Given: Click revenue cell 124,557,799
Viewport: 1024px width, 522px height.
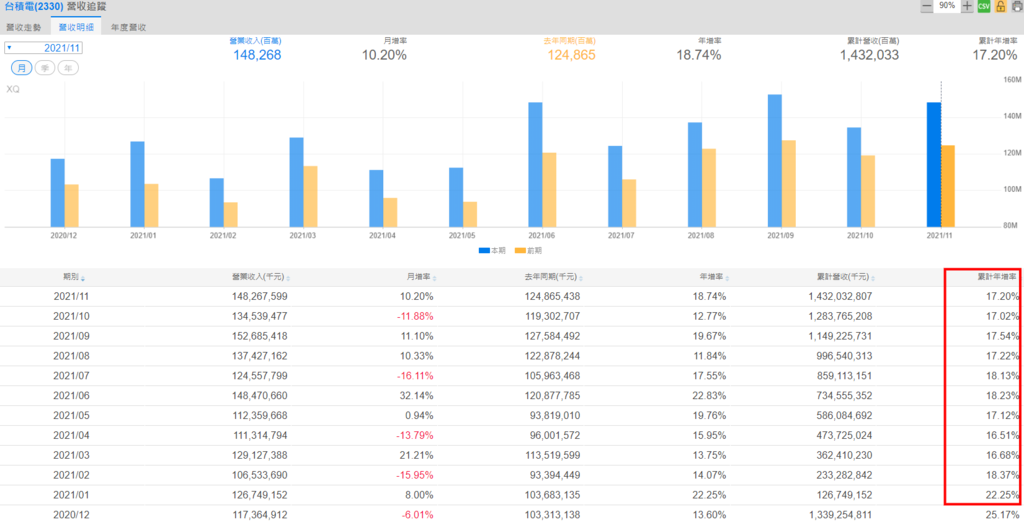Looking at the screenshot, I should pos(259,376).
